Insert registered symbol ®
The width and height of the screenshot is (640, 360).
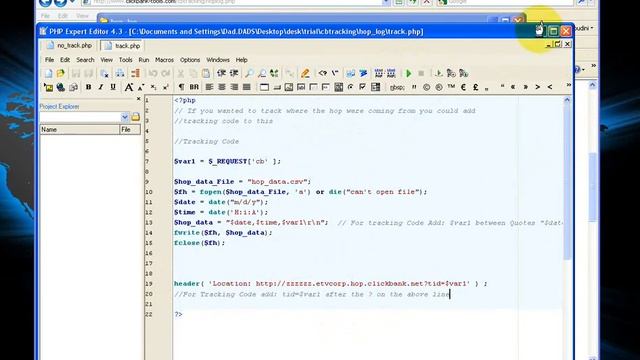point(439,87)
